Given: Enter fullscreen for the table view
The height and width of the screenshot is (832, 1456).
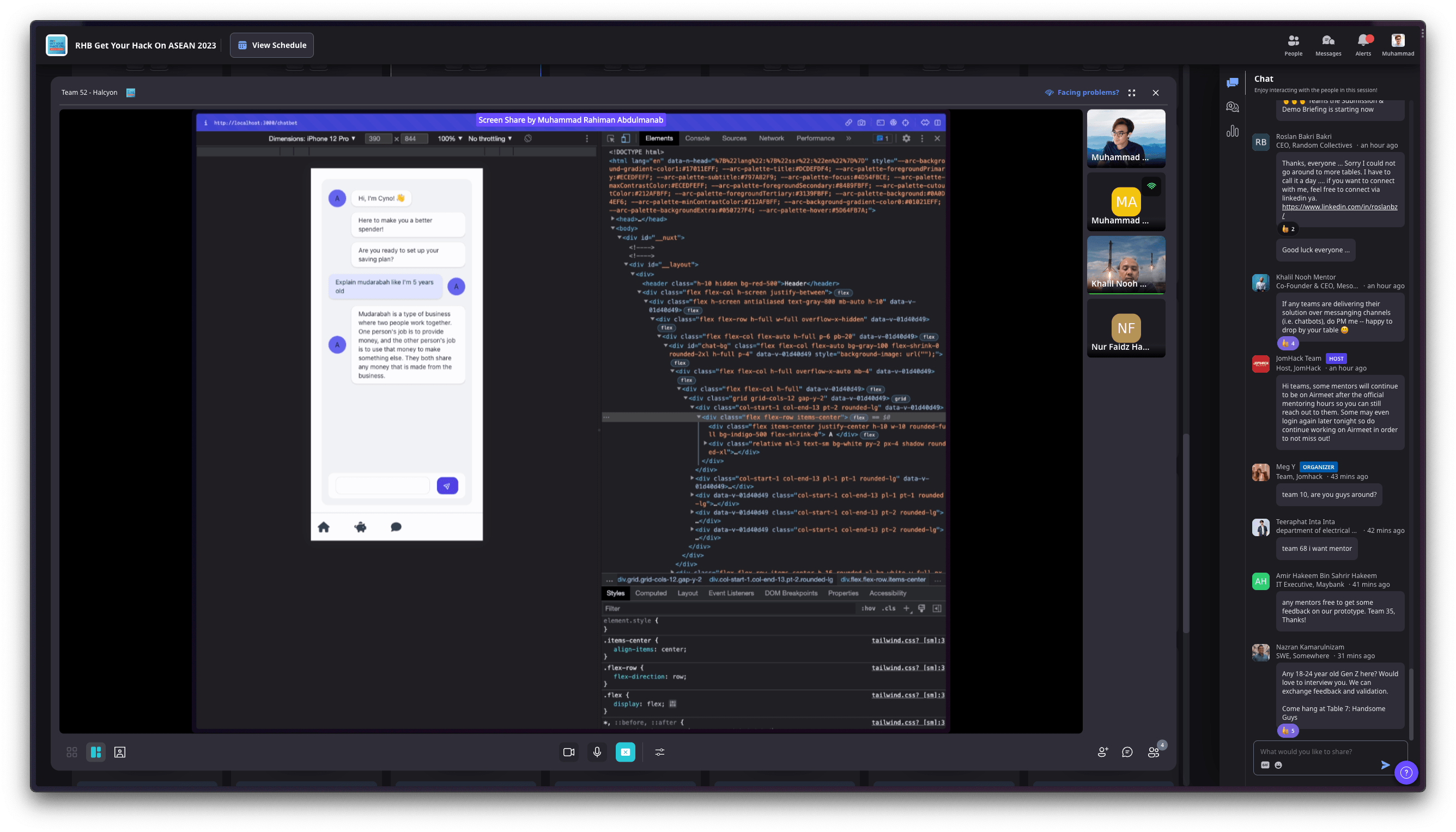Looking at the screenshot, I should click(1131, 93).
